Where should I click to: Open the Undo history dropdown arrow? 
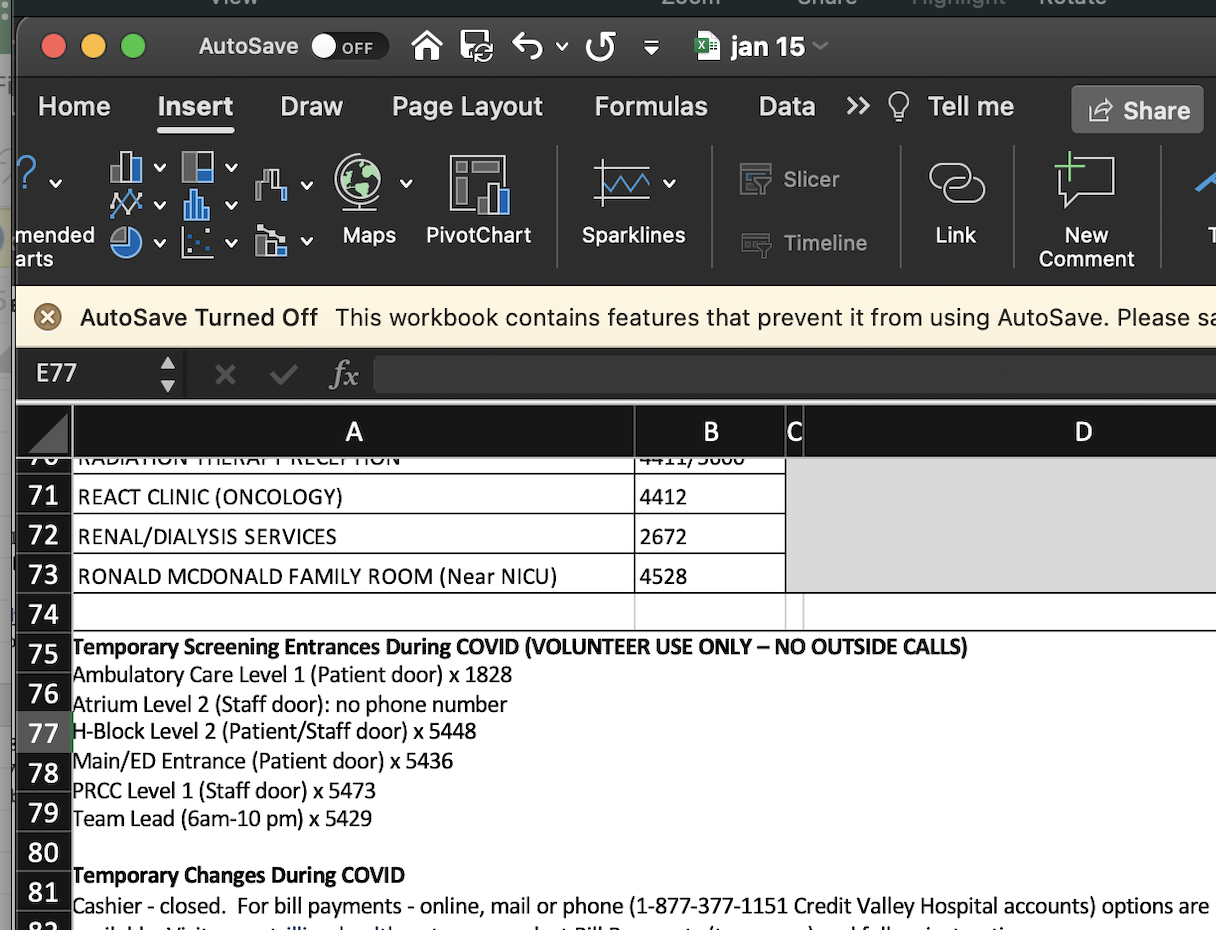click(562, 47)
